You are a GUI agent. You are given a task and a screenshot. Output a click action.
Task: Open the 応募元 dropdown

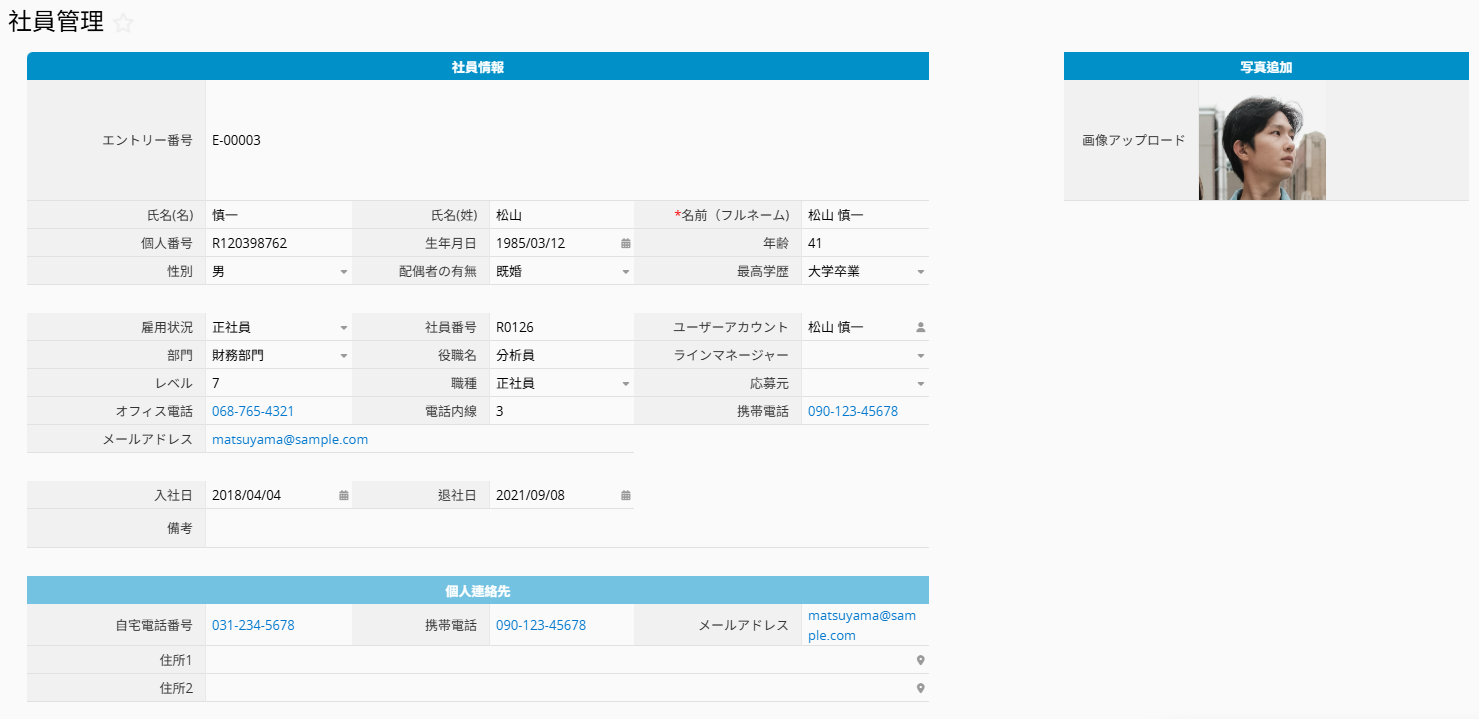pyautogui.click(x=920, y=384)
